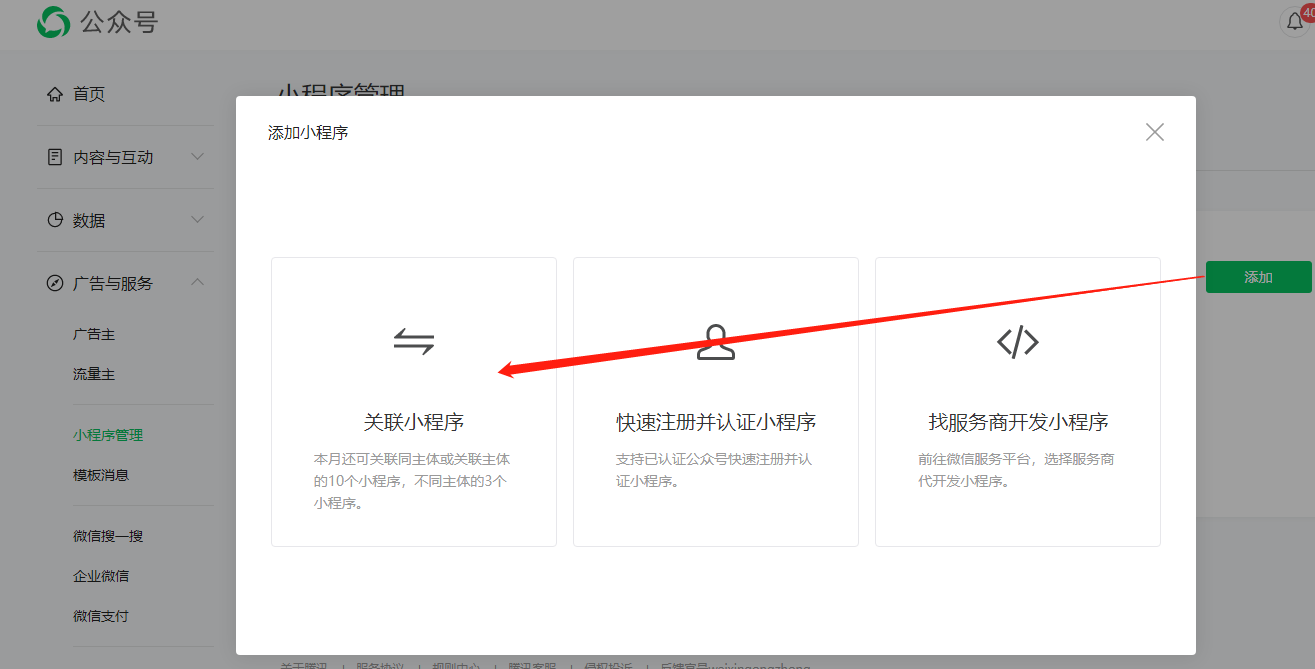Close the 添加小程序 dialog
The image size is (1315, 669).
[1155, 132]
